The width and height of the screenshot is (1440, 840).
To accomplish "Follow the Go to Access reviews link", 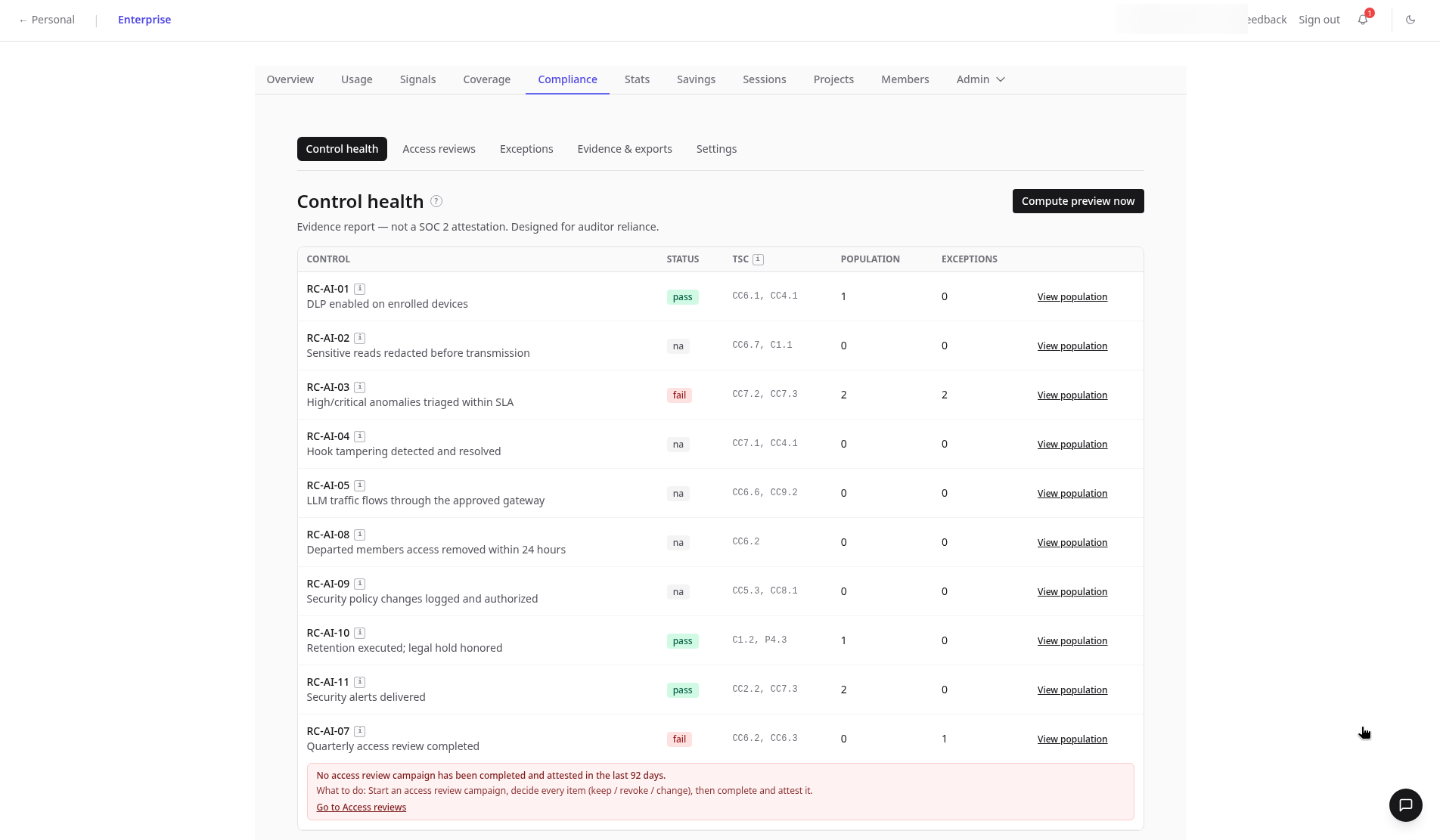I will click(x=361, y=807).
